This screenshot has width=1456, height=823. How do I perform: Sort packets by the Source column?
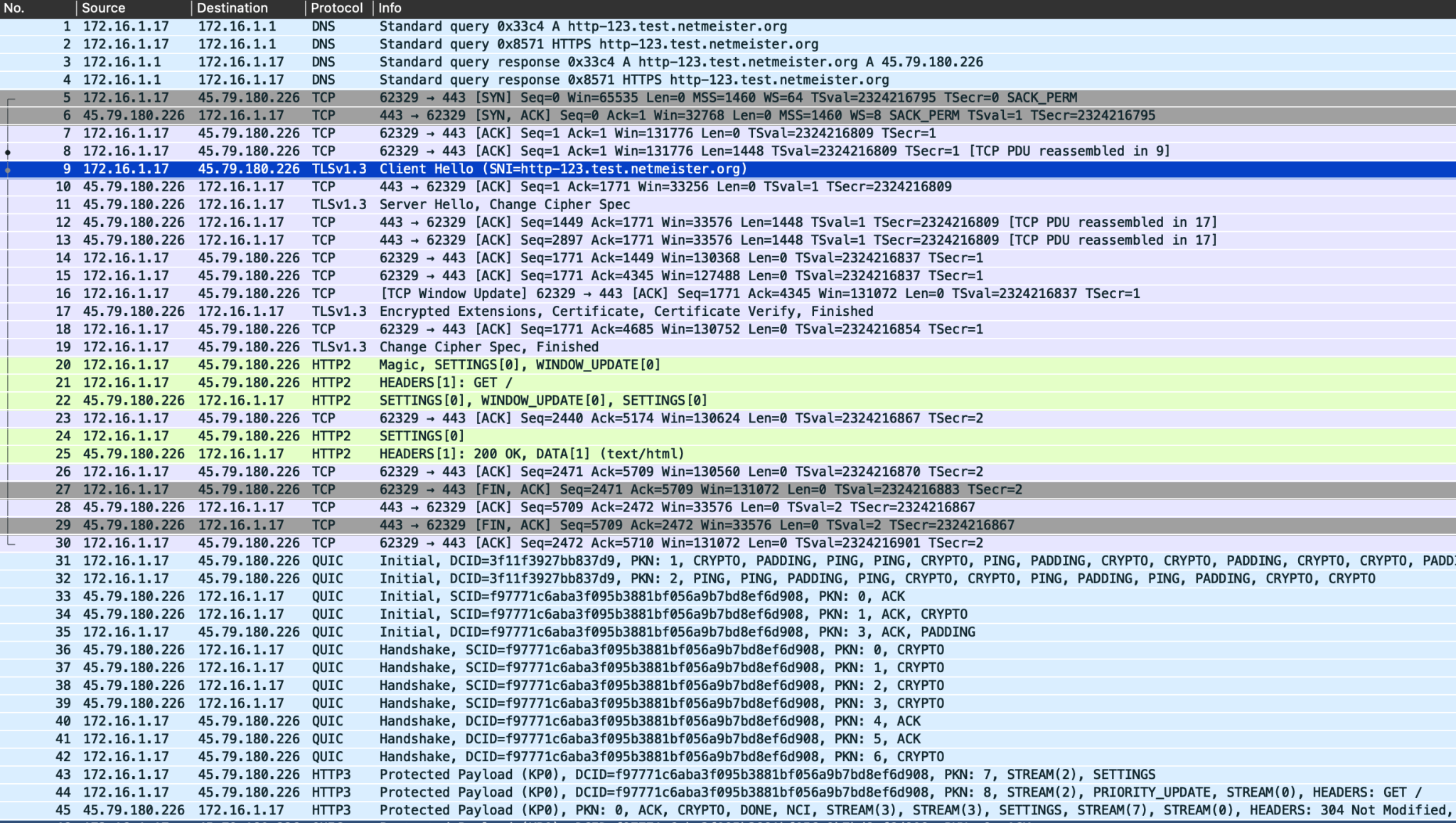105,8
